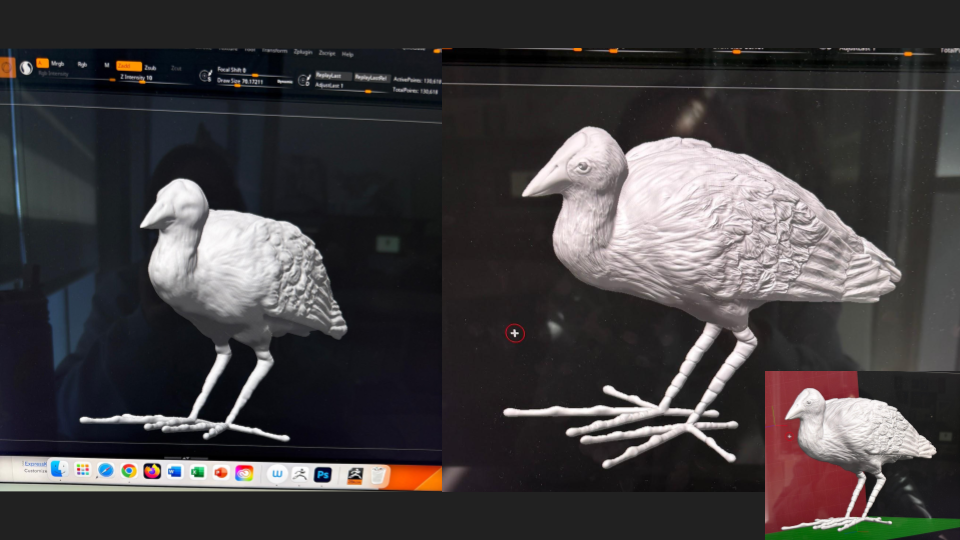Toggle the A button next to Mrgb

[x=42, y=63]
